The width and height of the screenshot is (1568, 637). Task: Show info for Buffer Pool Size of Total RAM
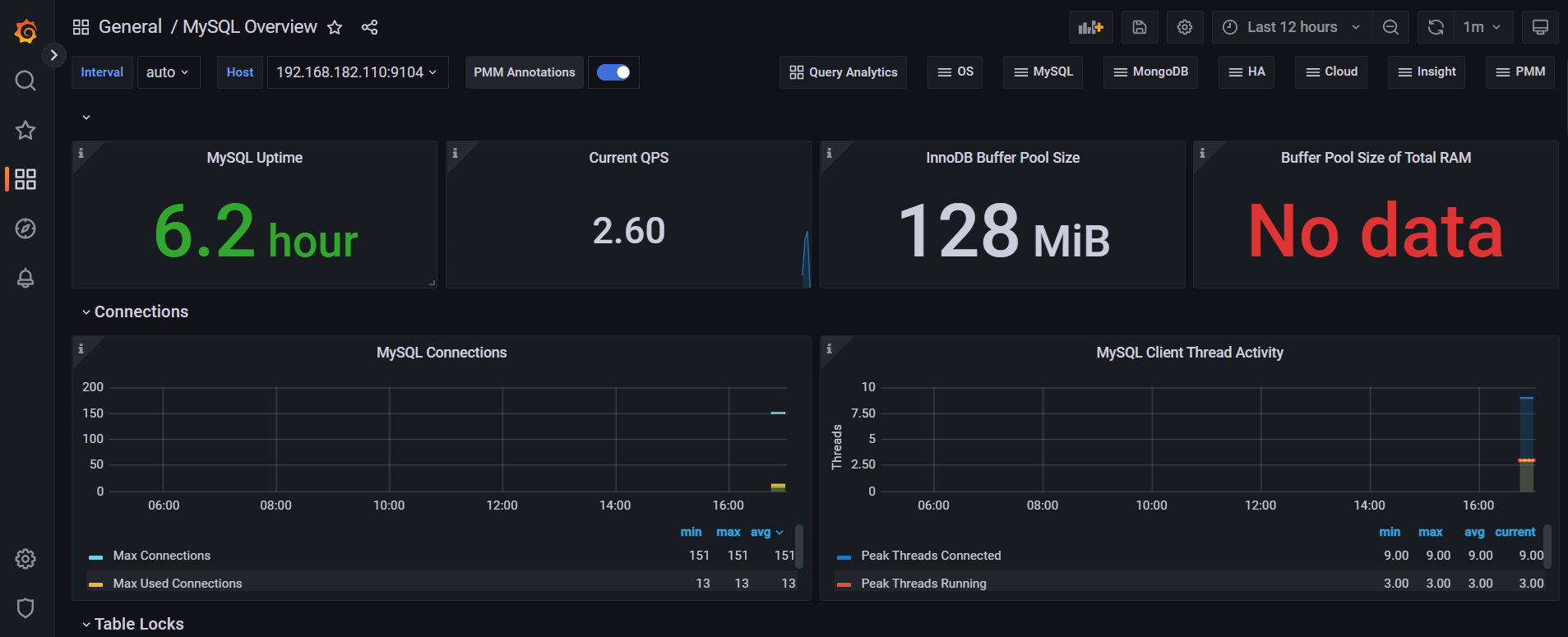1202,153
